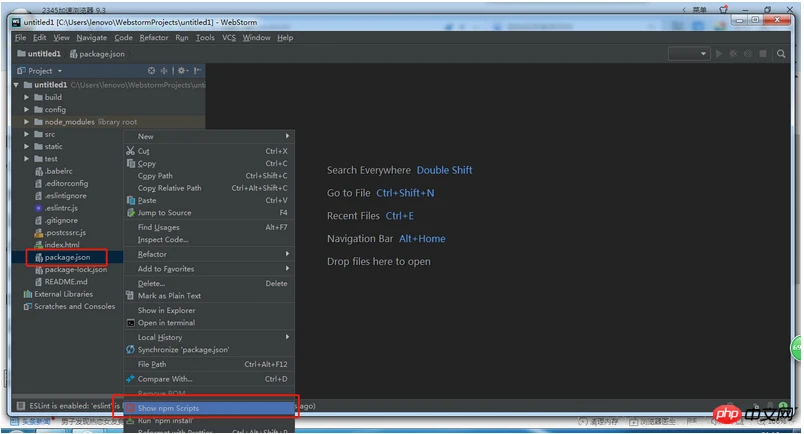Click the Search Everywhere magnifier icon

pos(781,53)
